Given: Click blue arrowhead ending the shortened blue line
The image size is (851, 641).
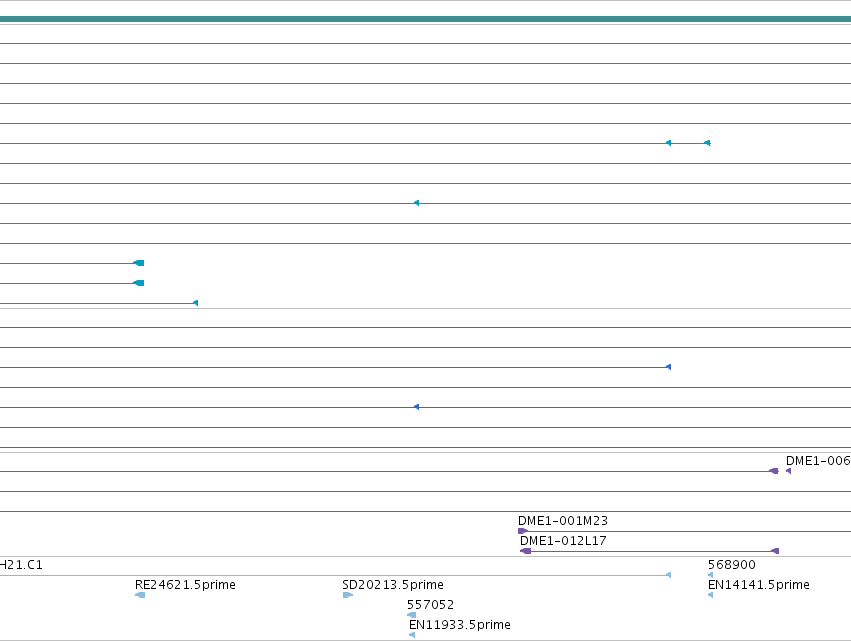Looking at the screenshot, I should coord(669,367).
